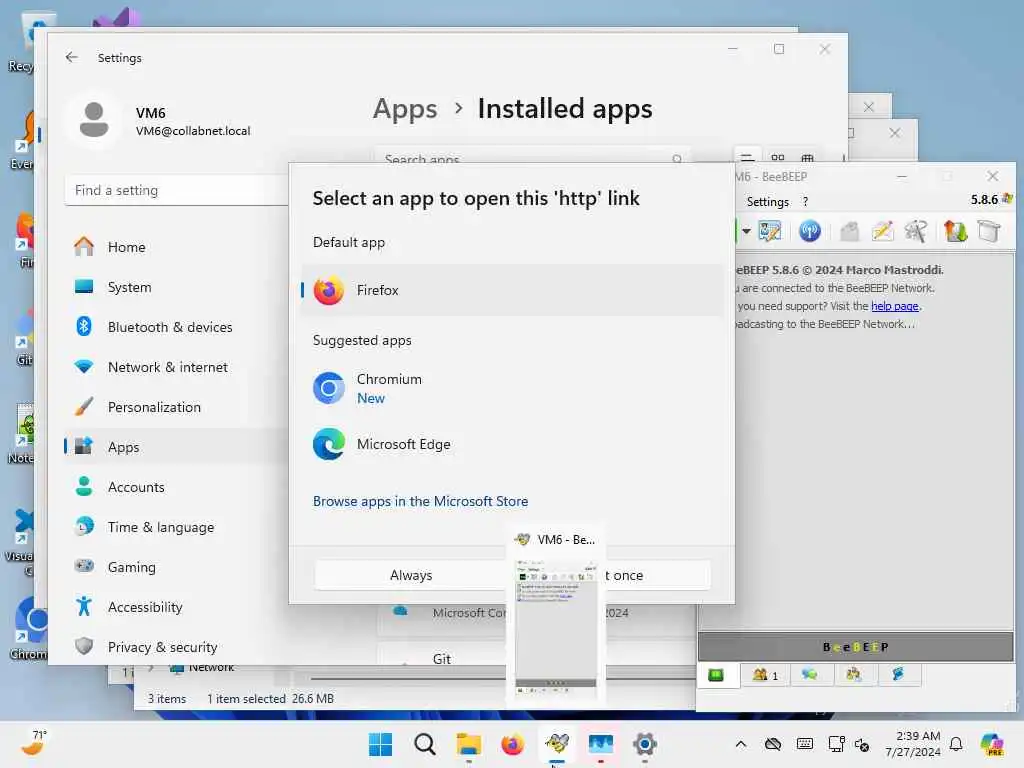Click the muted volume icon in the tray
The width and height of the screenshot is (1024, 768).
862,744
